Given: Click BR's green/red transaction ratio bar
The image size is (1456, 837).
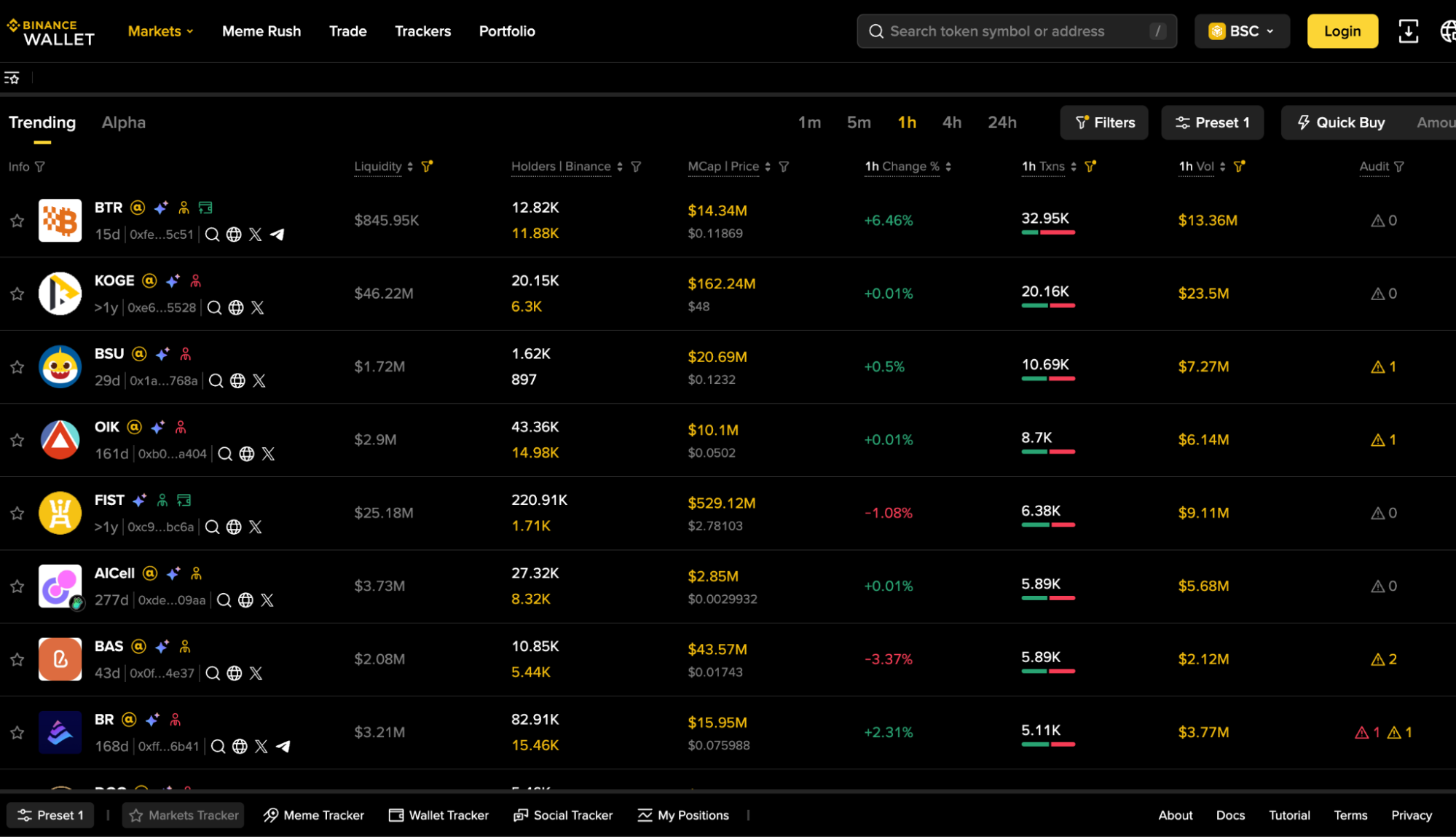Looking at the screenshot, I should (x=1048, y=744).
